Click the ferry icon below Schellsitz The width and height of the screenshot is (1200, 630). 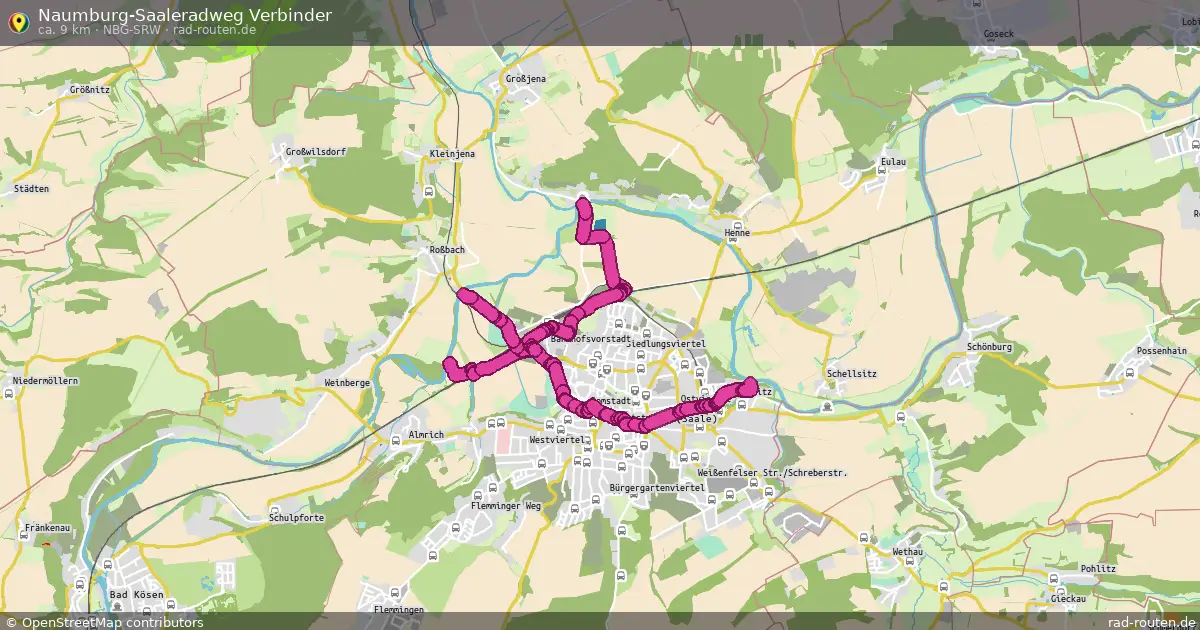(827, 406)
